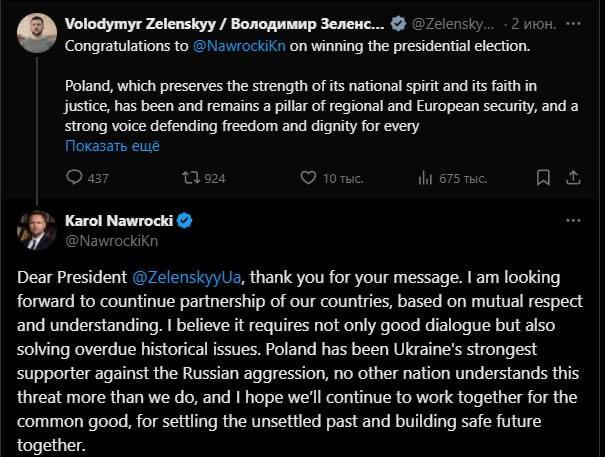Open the tweet's 2 июн. timestamp

[x=529, y=22]
